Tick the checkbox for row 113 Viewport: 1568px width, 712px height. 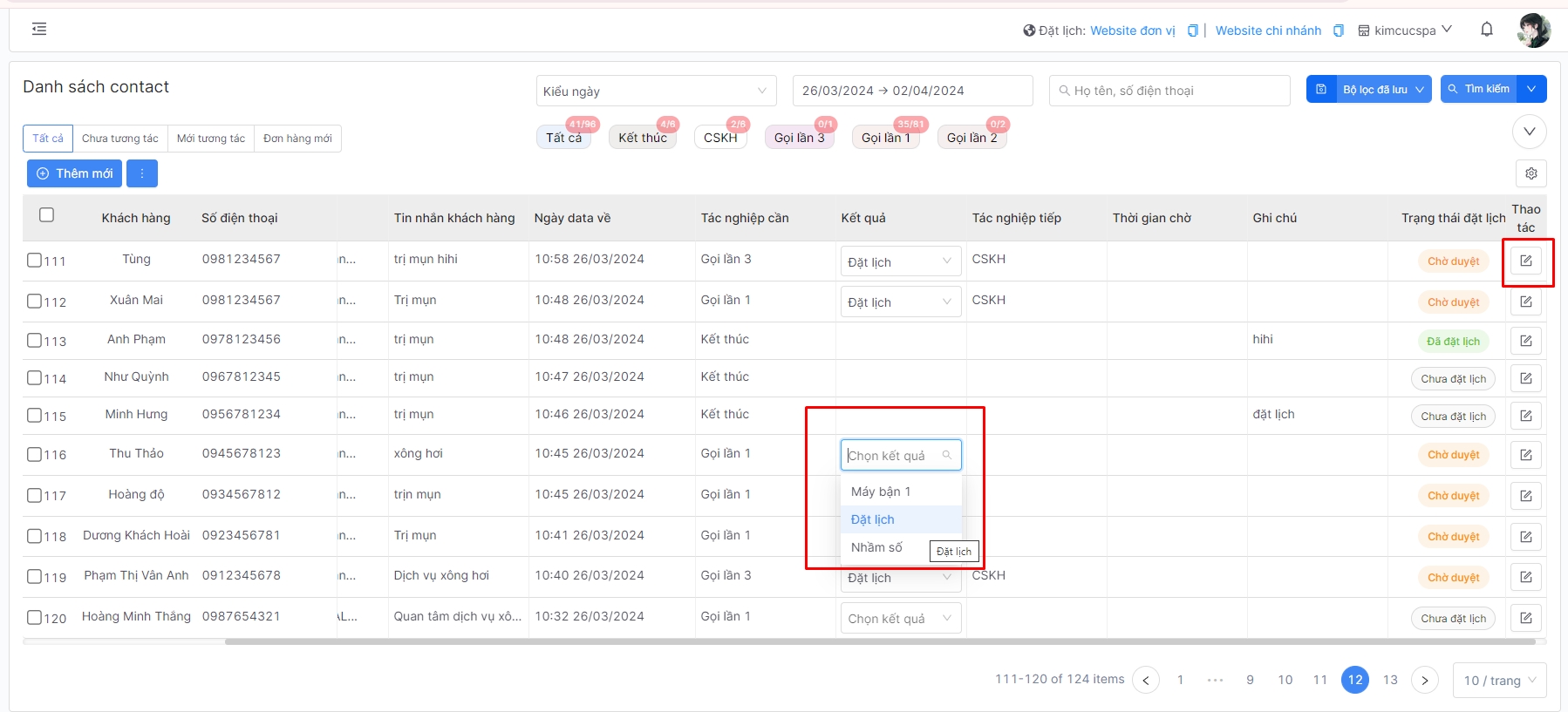click(x=34, y=340)
